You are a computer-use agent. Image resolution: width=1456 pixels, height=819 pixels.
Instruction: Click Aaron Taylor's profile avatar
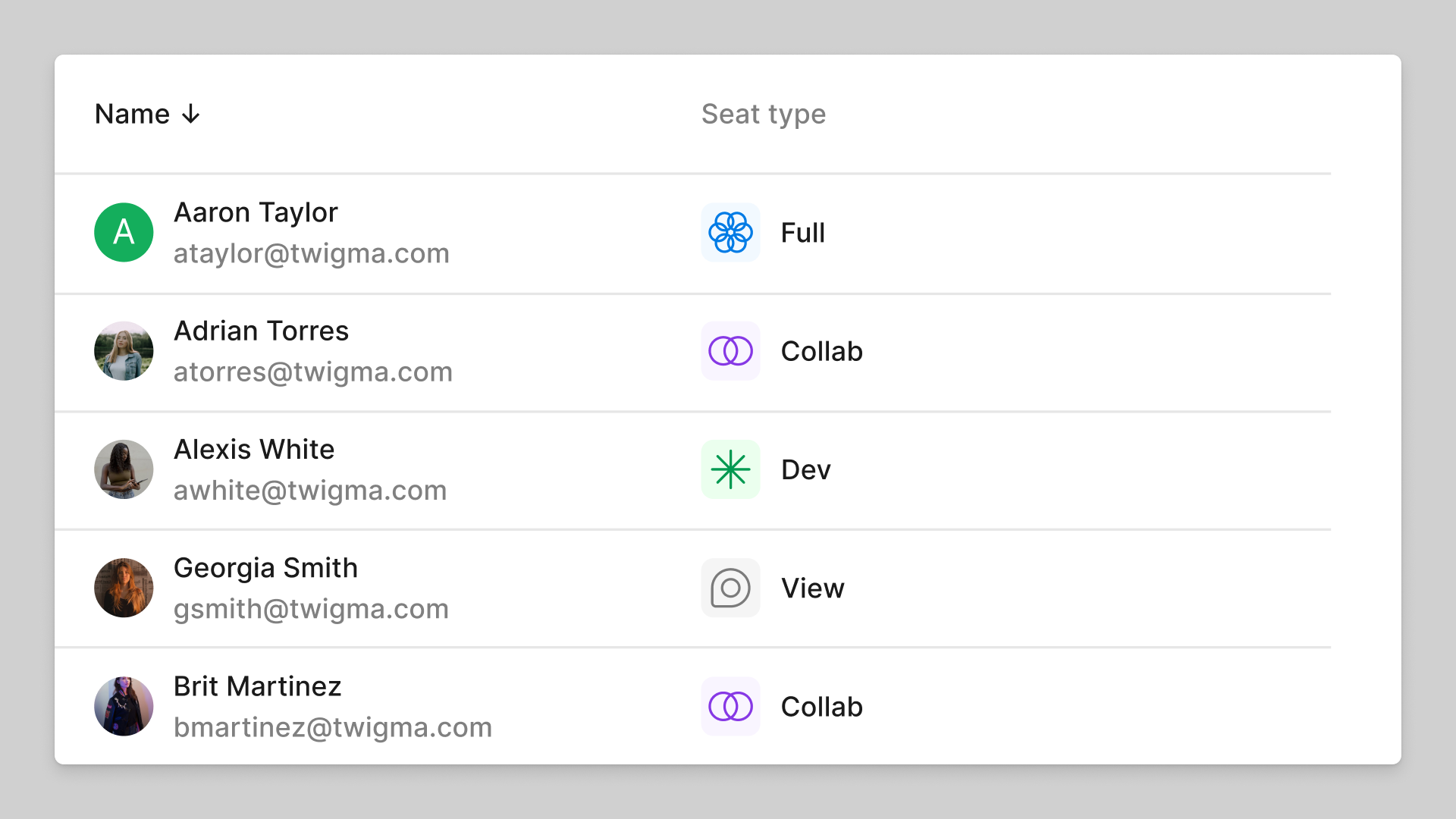point(123,232)
